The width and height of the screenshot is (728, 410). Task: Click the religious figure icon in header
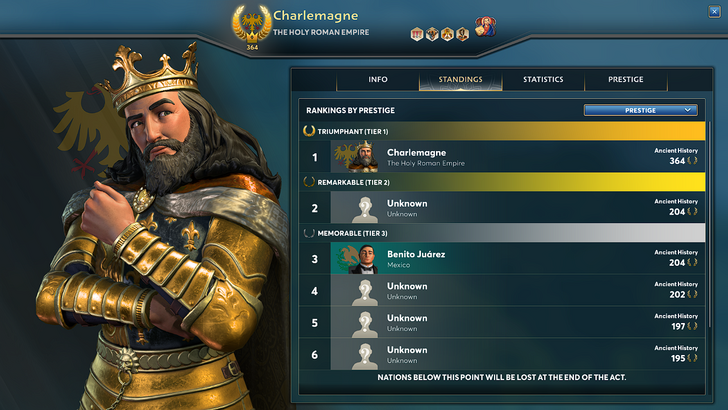click(485, 27)
